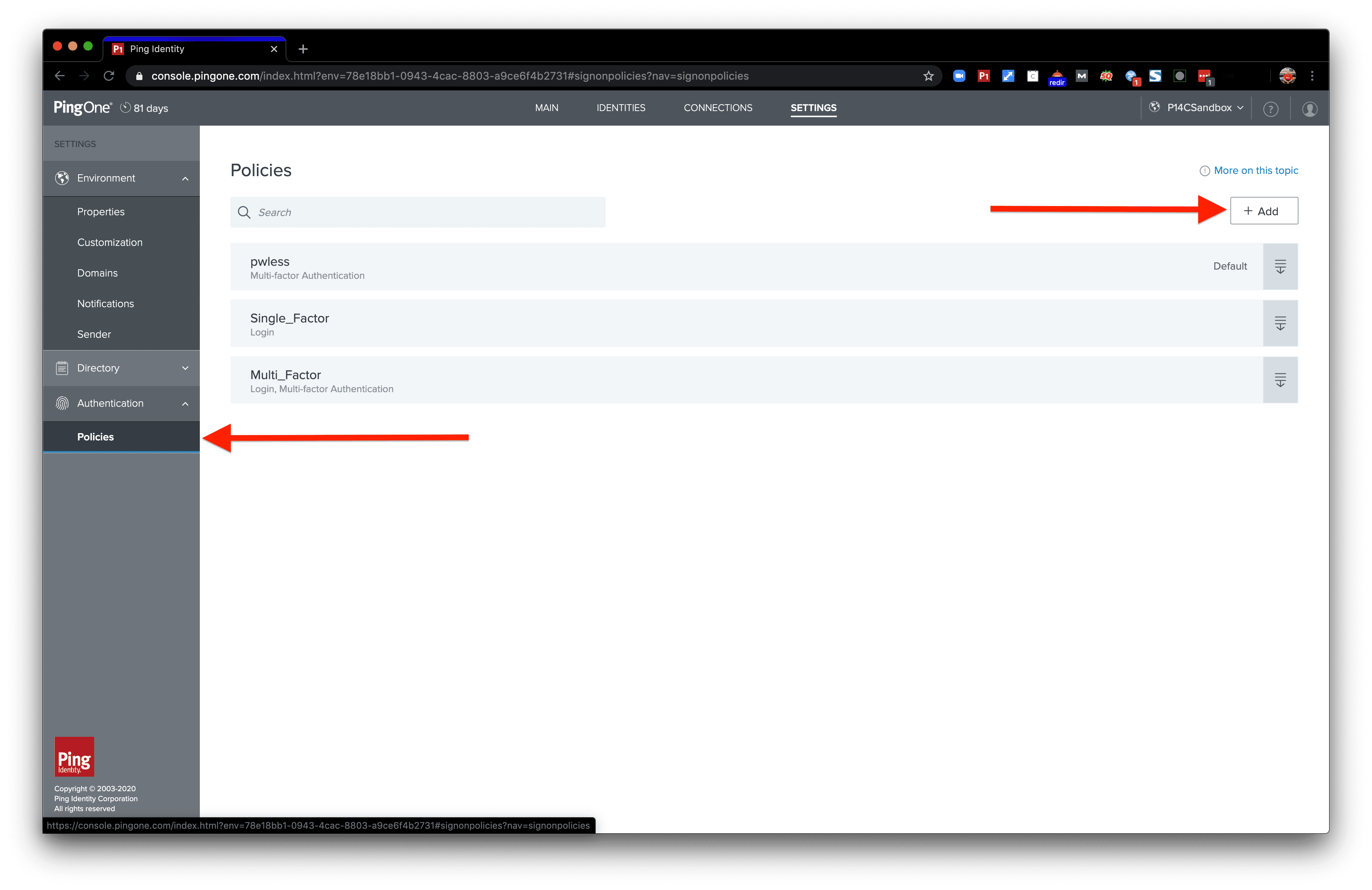
Task: Click the browser forward arrow
Action: (84, 75)
